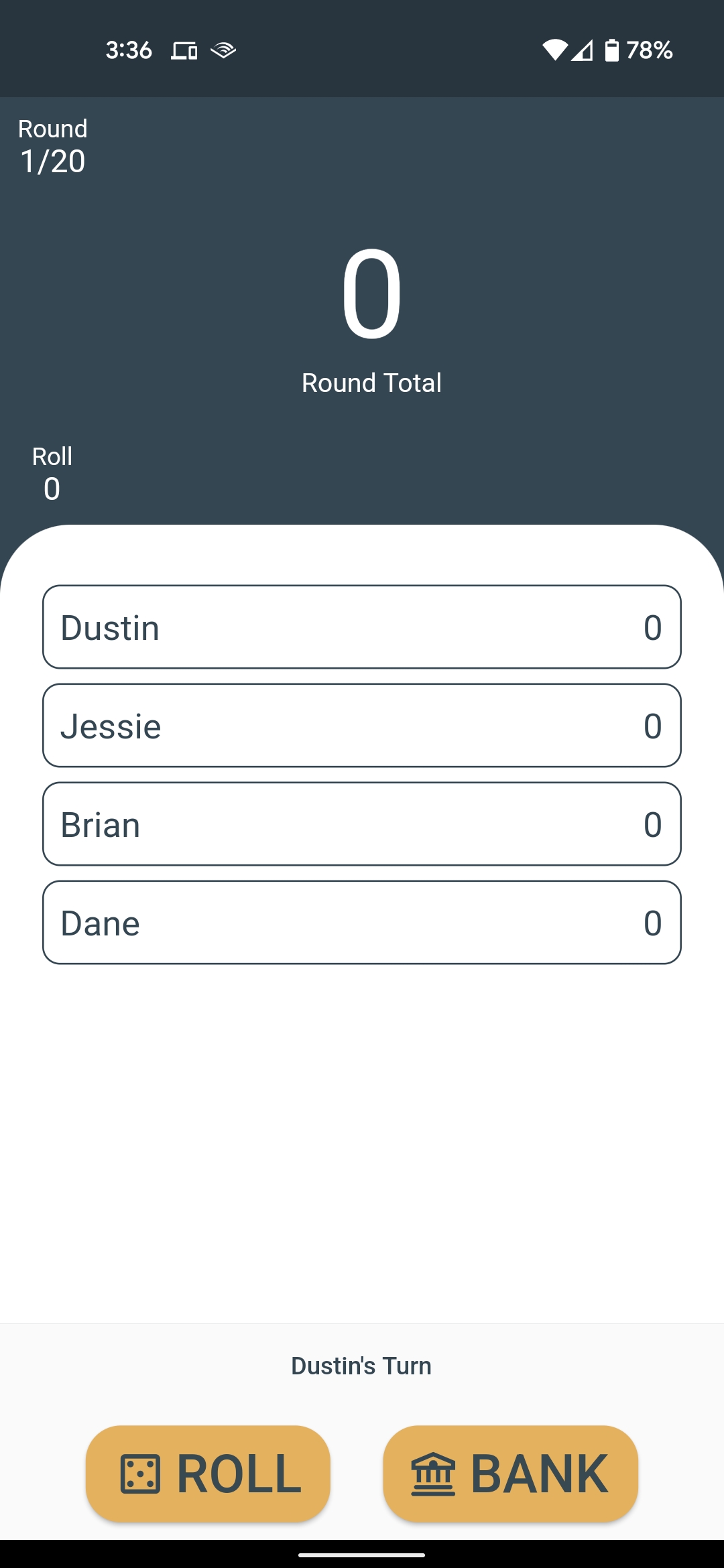The image size is (724, 1568).
Task: Tap the hotspot Wi-Fi icon beside the clock
Action: point(223,50)
